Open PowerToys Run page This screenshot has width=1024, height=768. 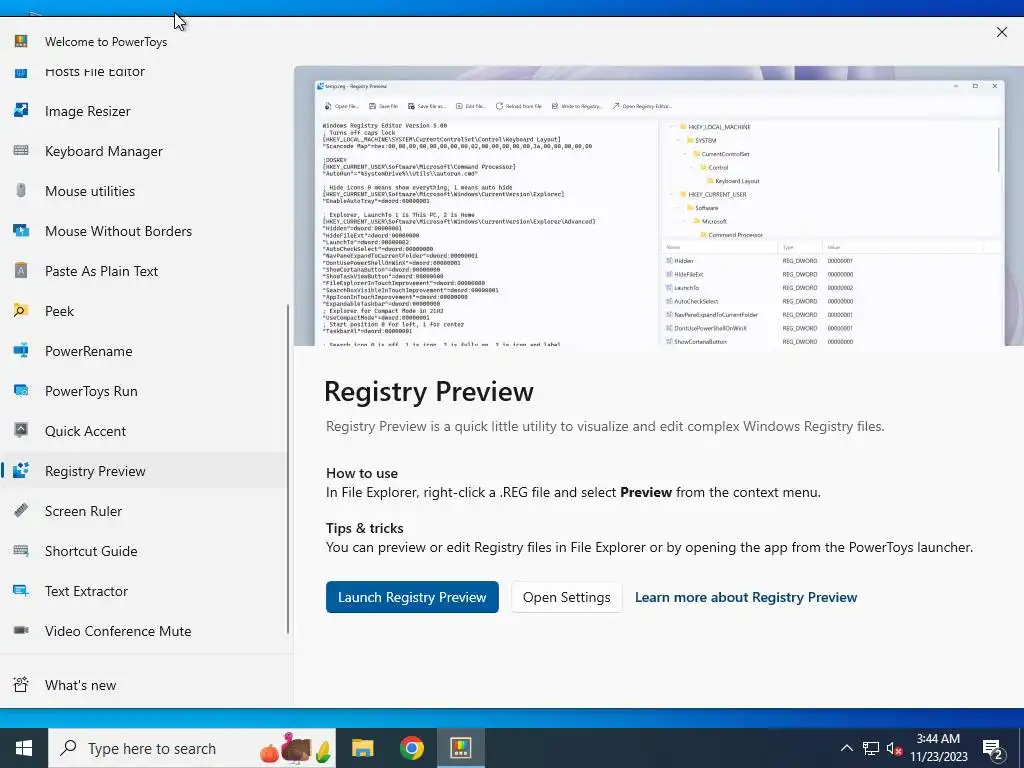click(x=144, y=391)
